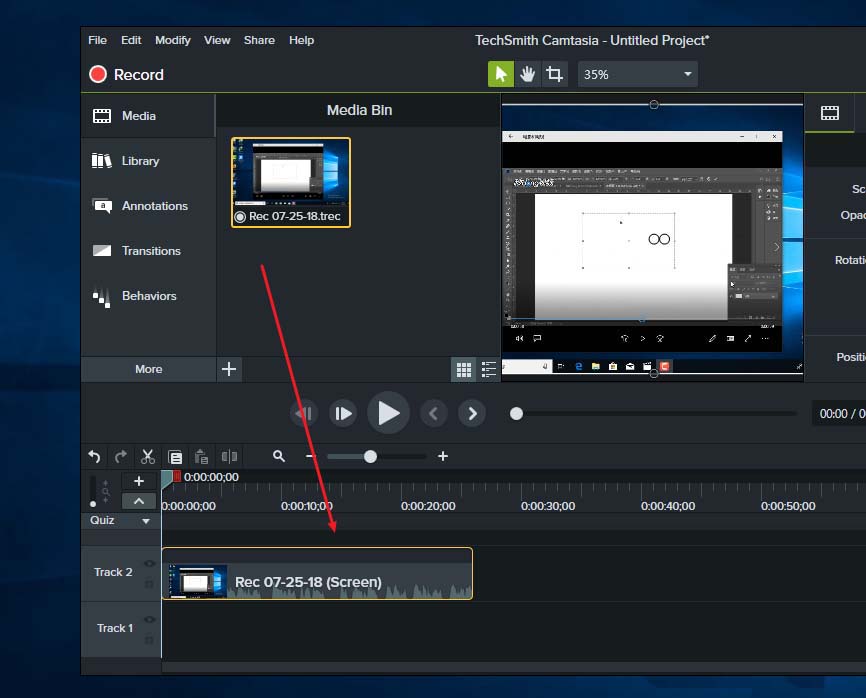Select the Crop tool in canvas toolbar
The image size is (866, 698).
pyautogui.click(x=554, y=74)
